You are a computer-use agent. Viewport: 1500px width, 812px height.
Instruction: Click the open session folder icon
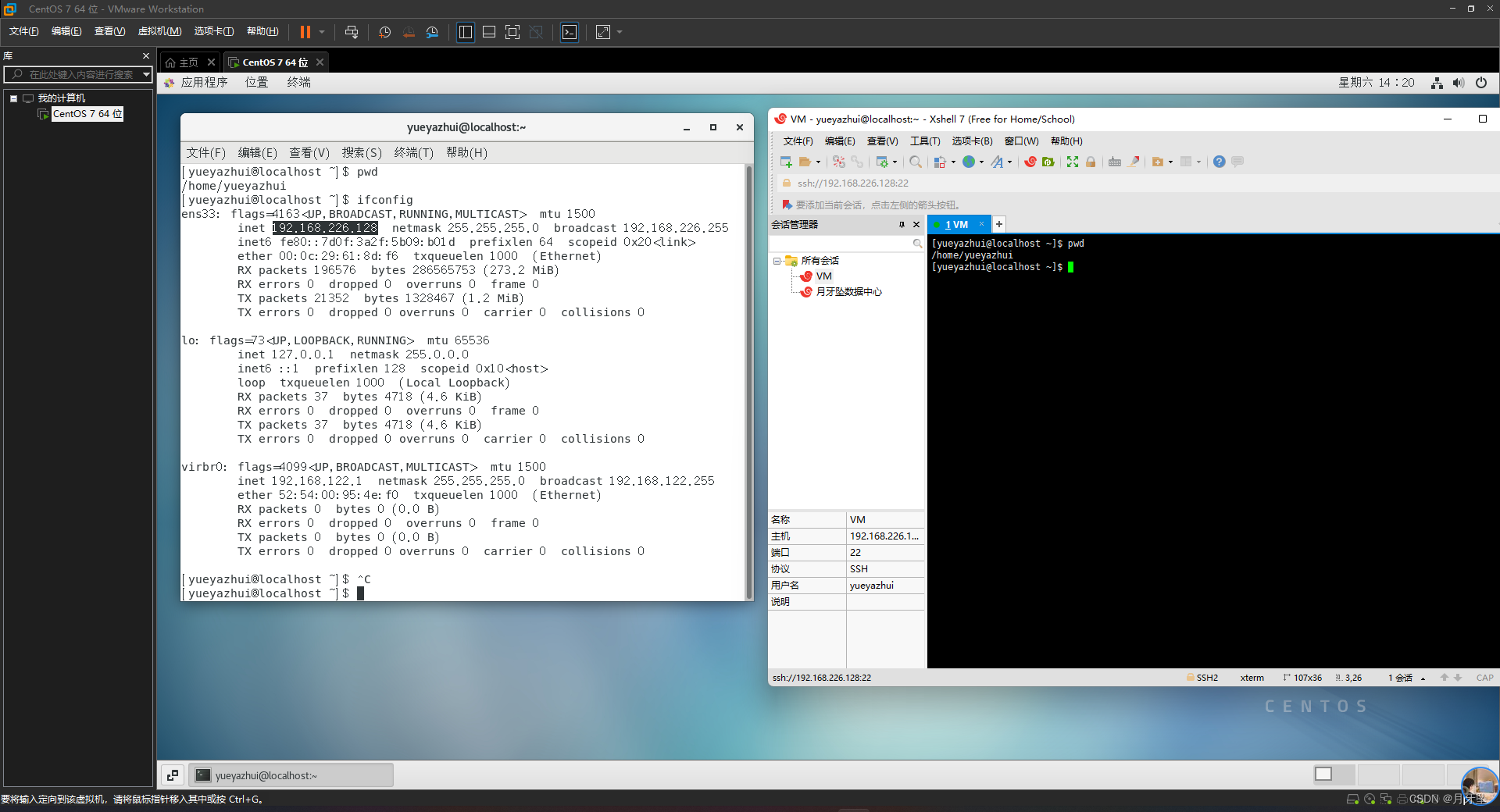tap(805, 162)
